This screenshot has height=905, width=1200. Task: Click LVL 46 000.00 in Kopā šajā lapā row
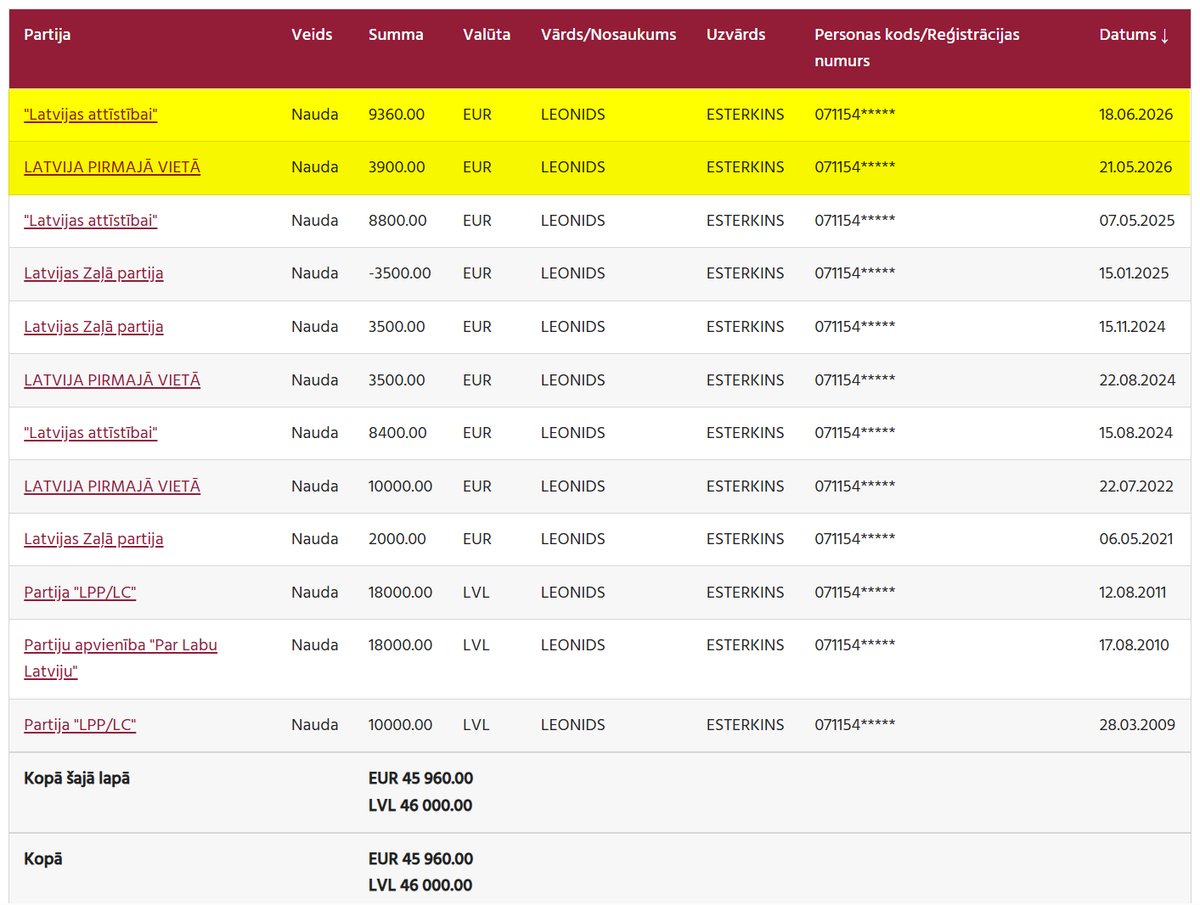point(420,805)
